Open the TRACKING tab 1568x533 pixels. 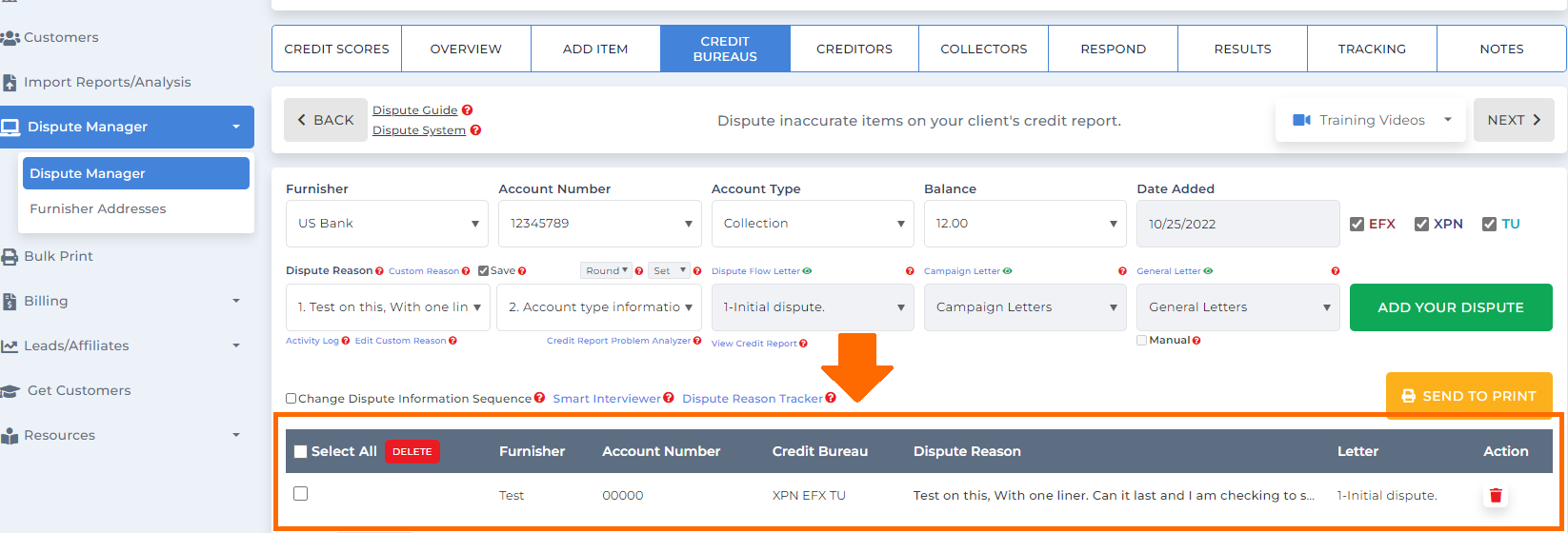click(1372, 49)
